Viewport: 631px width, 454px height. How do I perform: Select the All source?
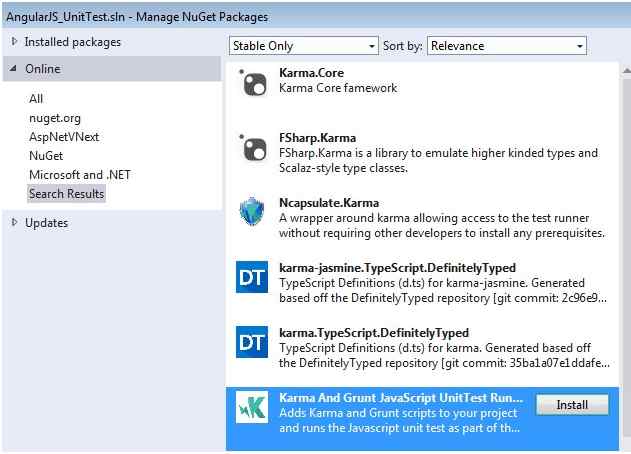pos(36,99)
